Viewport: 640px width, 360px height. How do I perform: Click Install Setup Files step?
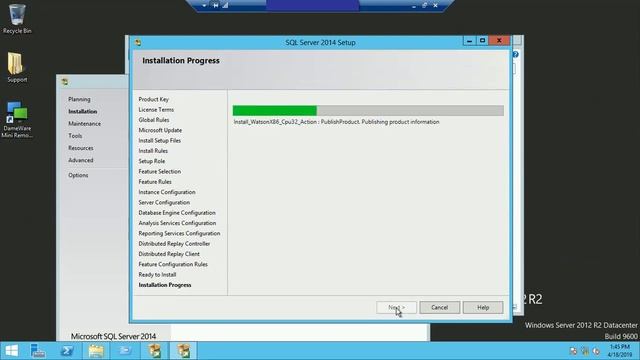(160, 140)
